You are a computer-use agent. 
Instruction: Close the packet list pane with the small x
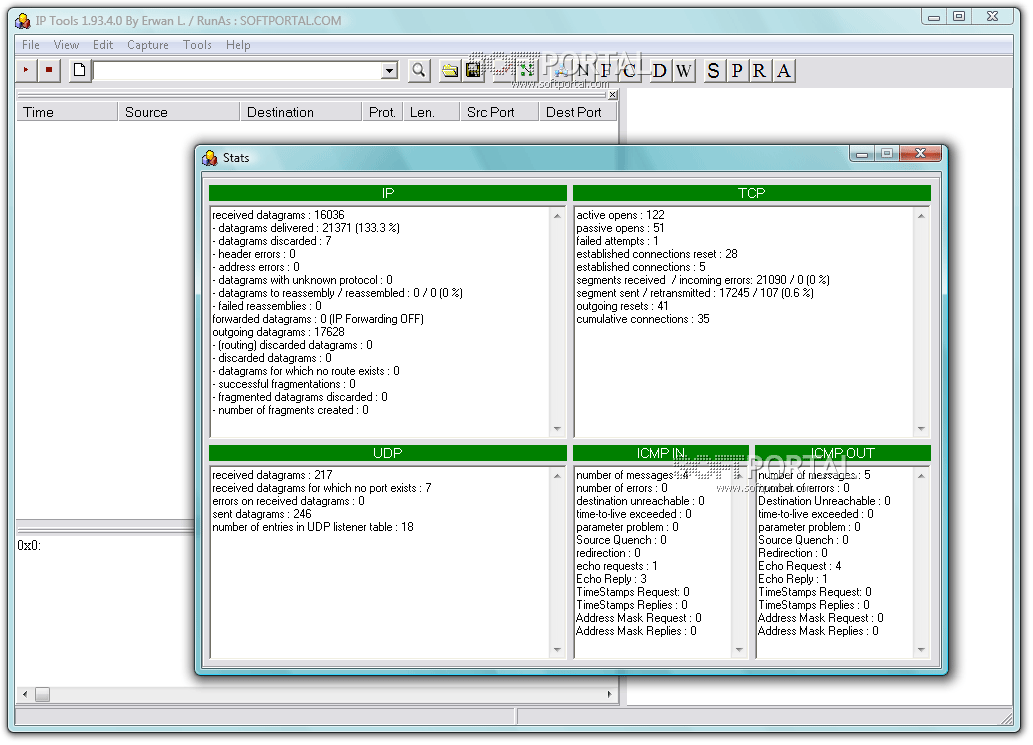point(613,95)
